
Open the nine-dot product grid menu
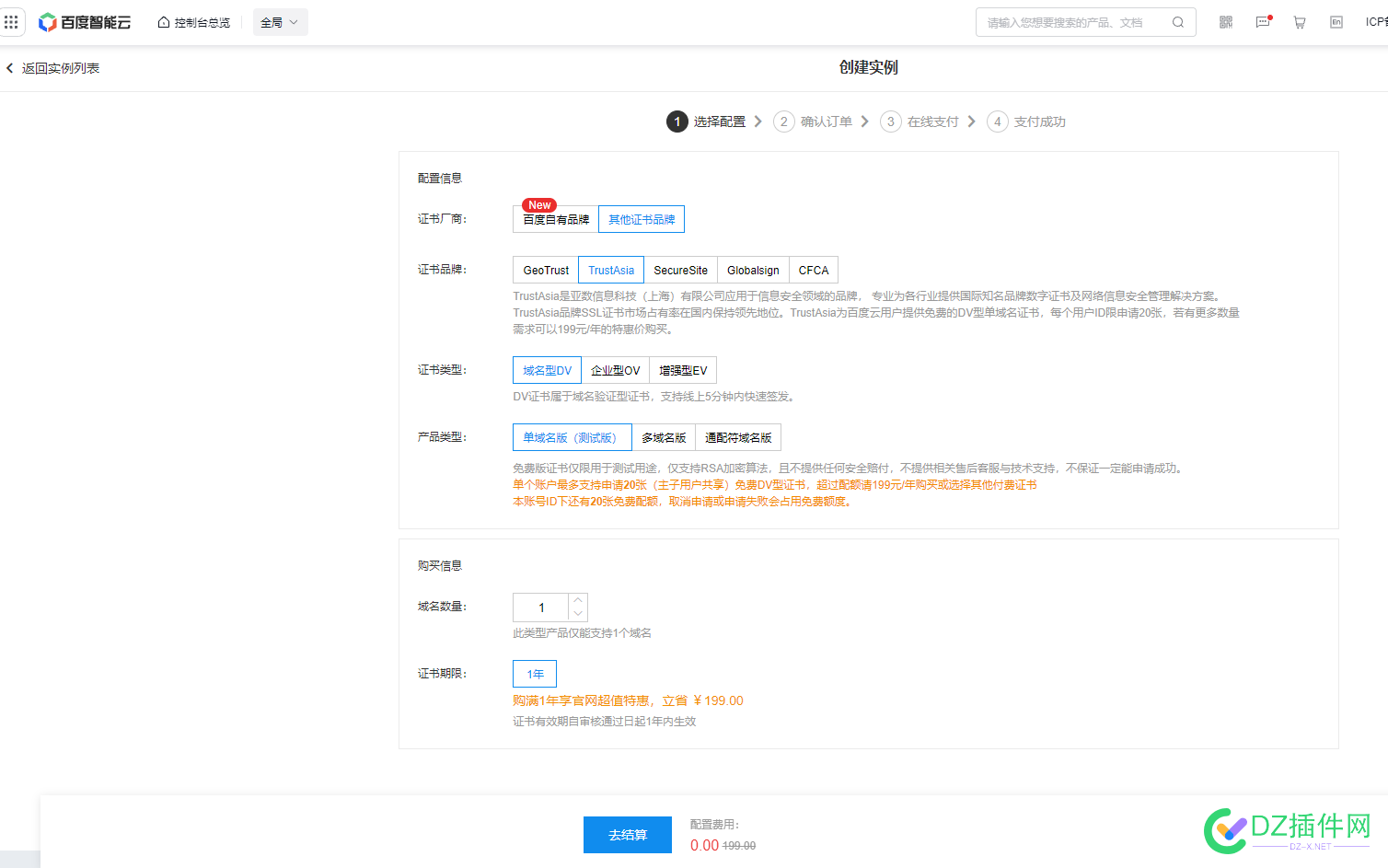(x=11, y=22)
